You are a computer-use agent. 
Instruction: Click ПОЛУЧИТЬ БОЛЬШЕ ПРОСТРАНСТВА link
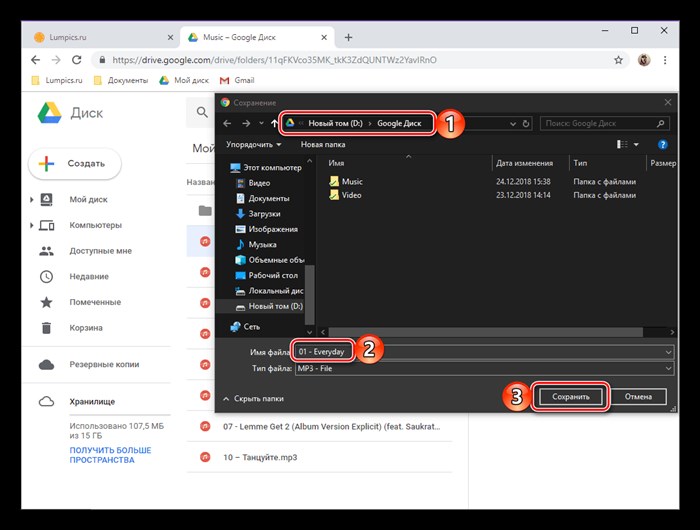click(x=110, y=455)
